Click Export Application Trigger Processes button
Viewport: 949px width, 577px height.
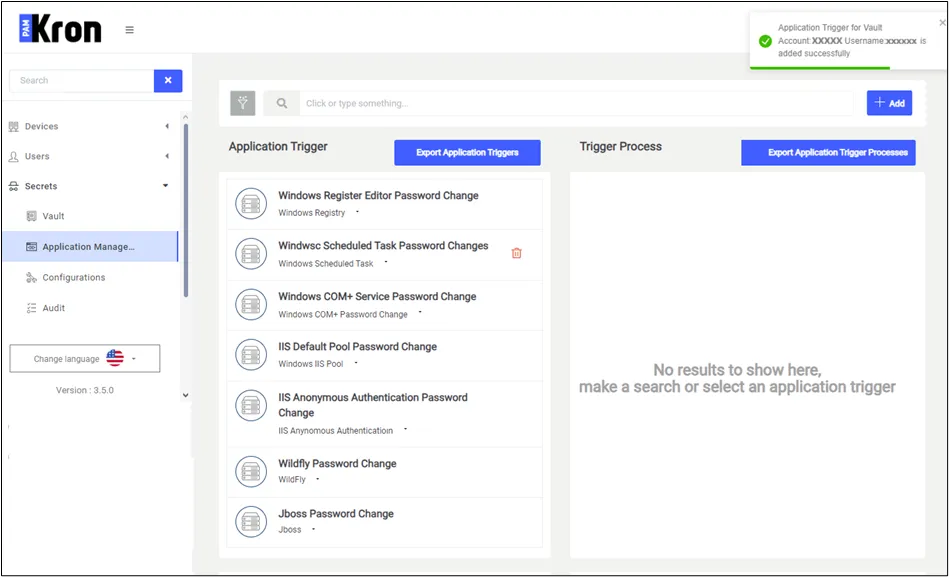[828, 153]
